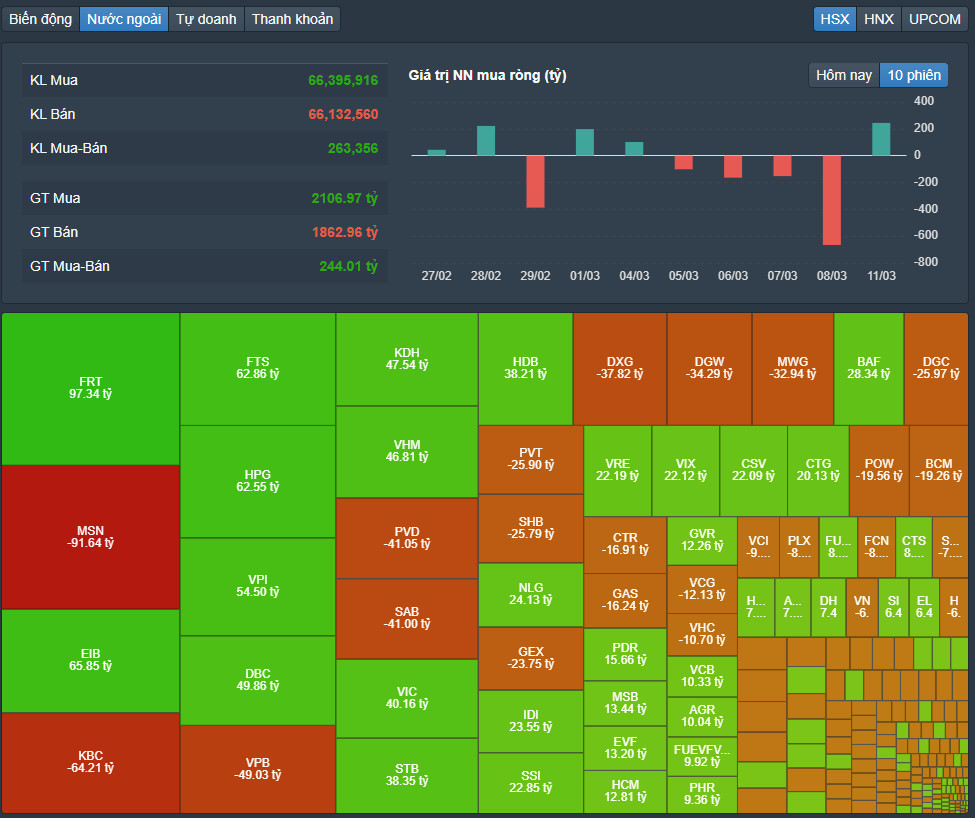The image size is (975, 818).
Task: Click the BCM -19.26 tỷ tile
Action: point(938,471)
